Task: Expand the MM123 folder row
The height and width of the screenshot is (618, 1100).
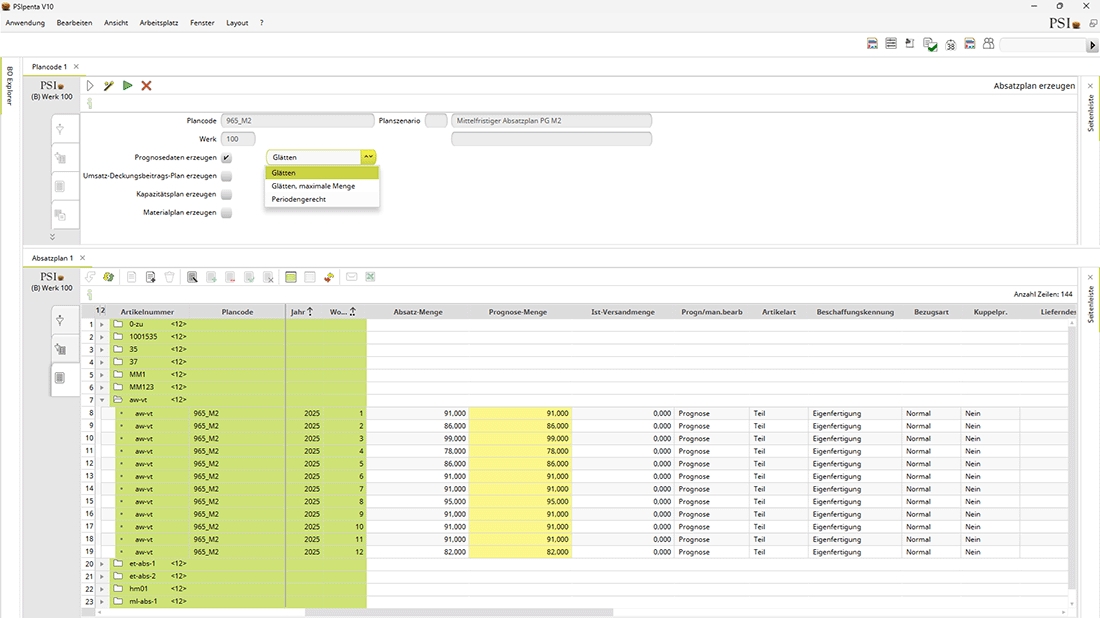Action: 102,387
